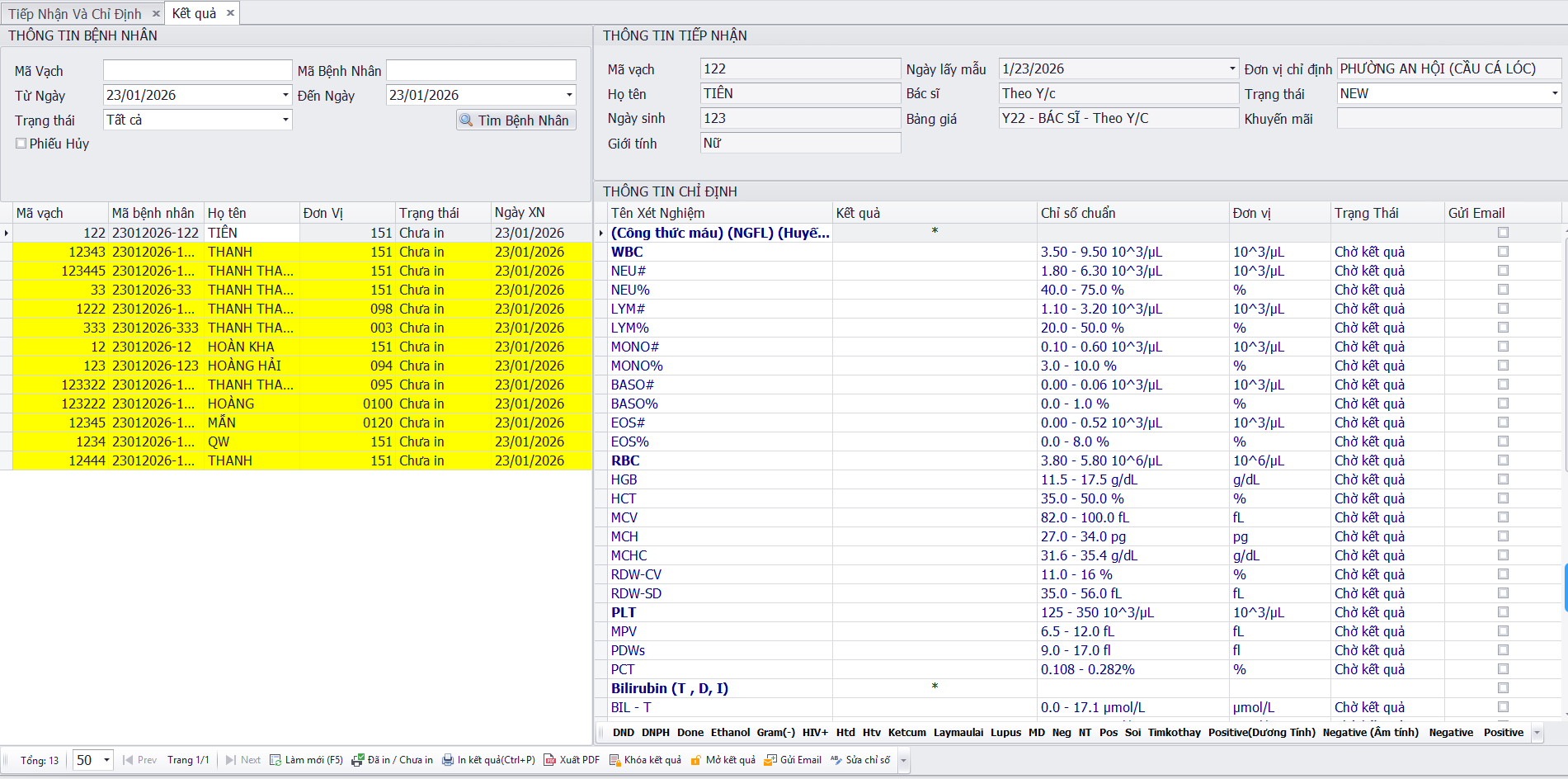Screen dimensions: 1568x779
Task: Insert the Negative (Âm tính) quick result
Action: 1370,733
